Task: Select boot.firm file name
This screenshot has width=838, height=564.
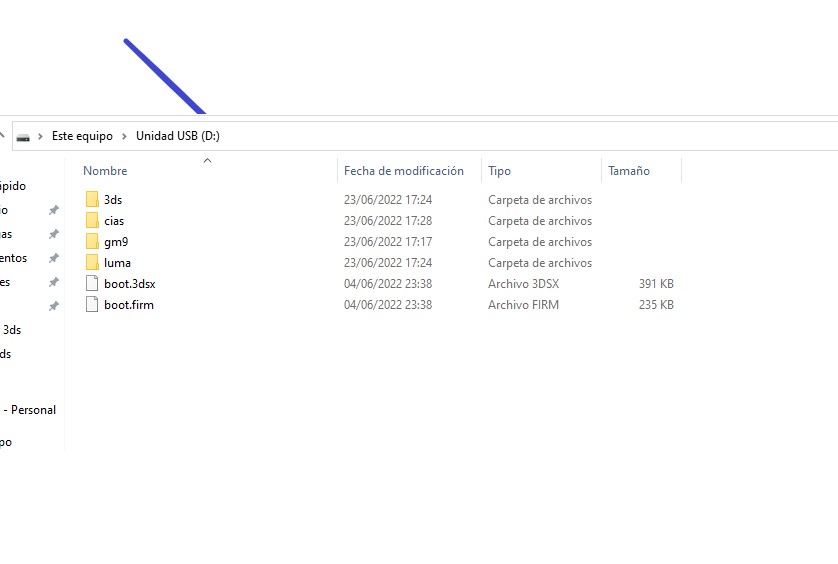Action: [129, 305]
